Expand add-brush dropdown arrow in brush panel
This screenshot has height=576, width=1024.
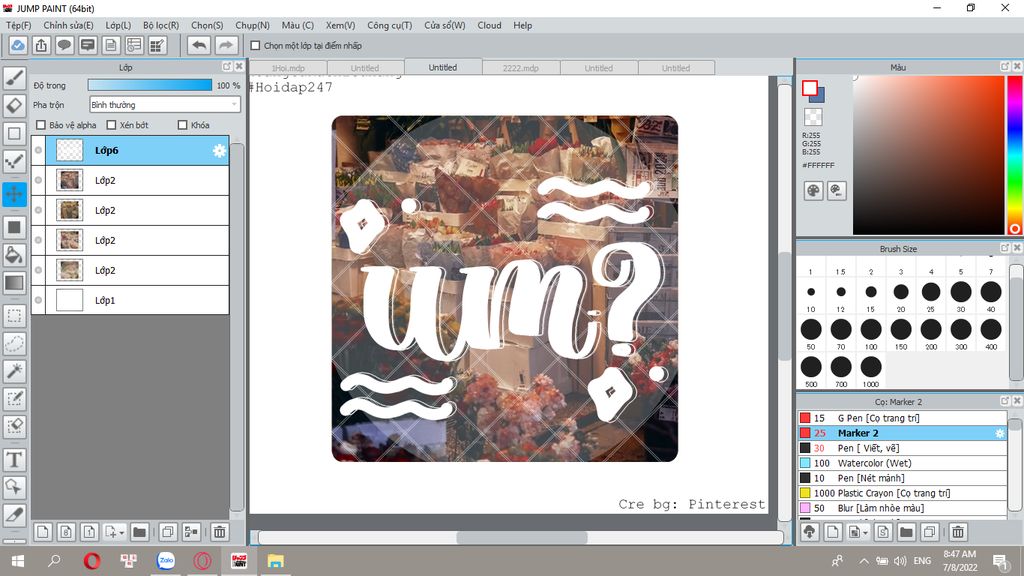click(865, 533)
